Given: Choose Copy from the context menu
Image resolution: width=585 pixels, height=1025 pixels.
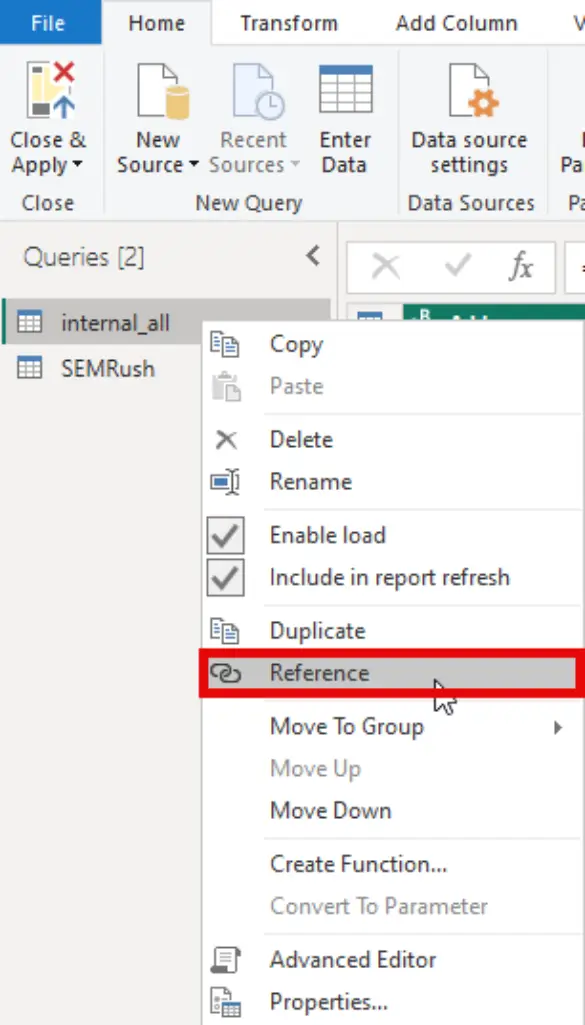Looking at the screenshot, I should point(296,344).
